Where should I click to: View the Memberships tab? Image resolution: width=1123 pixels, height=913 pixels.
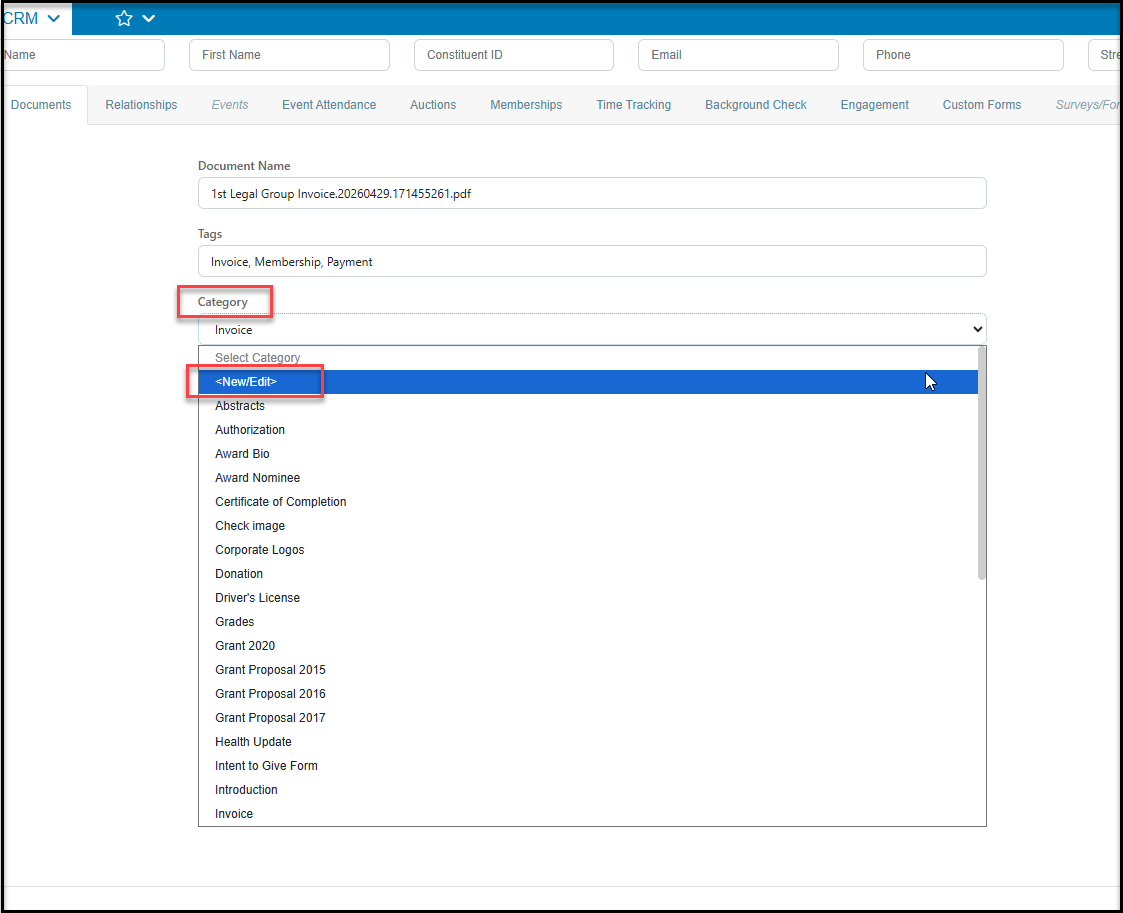coord(526,105)
